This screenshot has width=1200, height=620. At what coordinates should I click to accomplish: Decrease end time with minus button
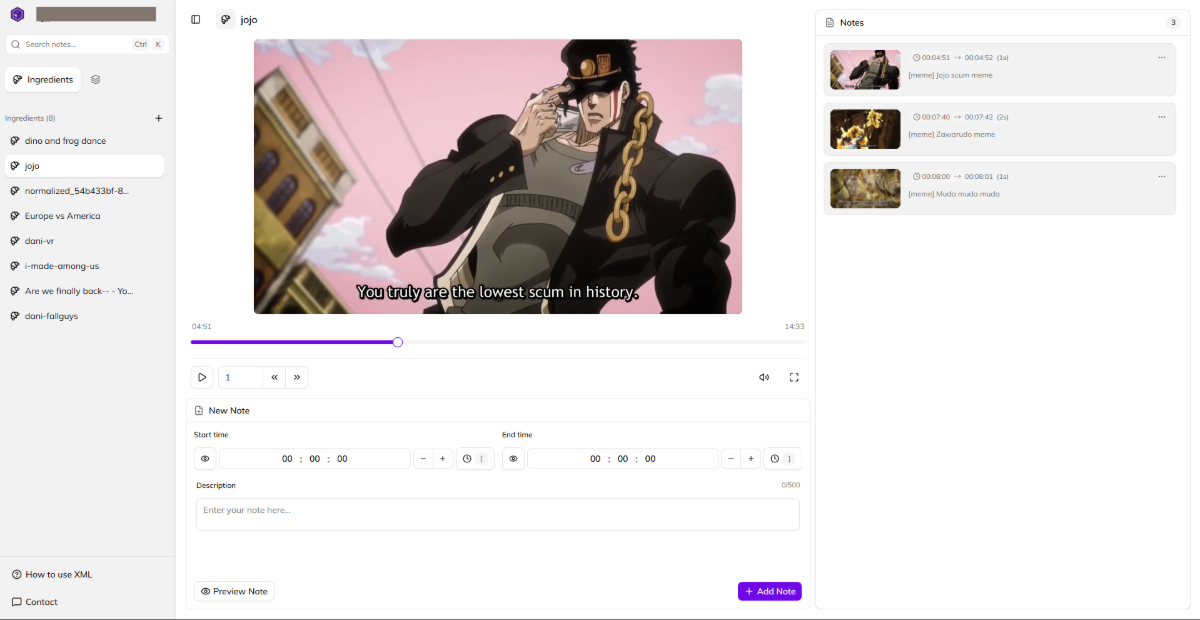(731, 459)
